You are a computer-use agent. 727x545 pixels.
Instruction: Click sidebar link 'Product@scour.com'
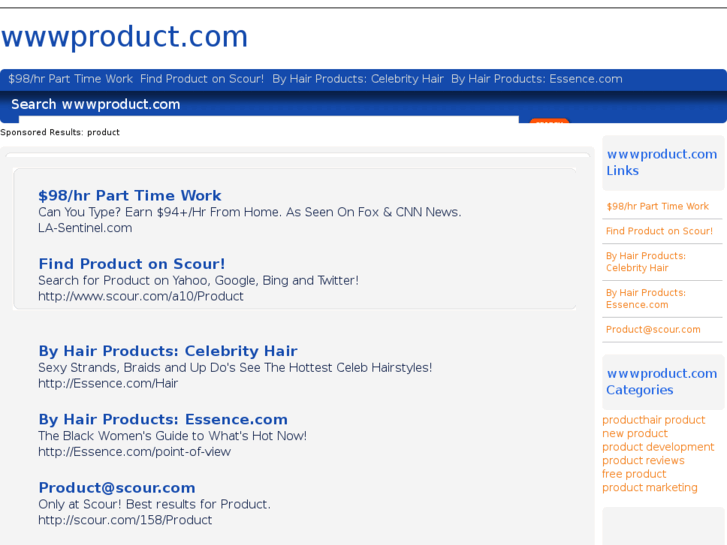653,329
